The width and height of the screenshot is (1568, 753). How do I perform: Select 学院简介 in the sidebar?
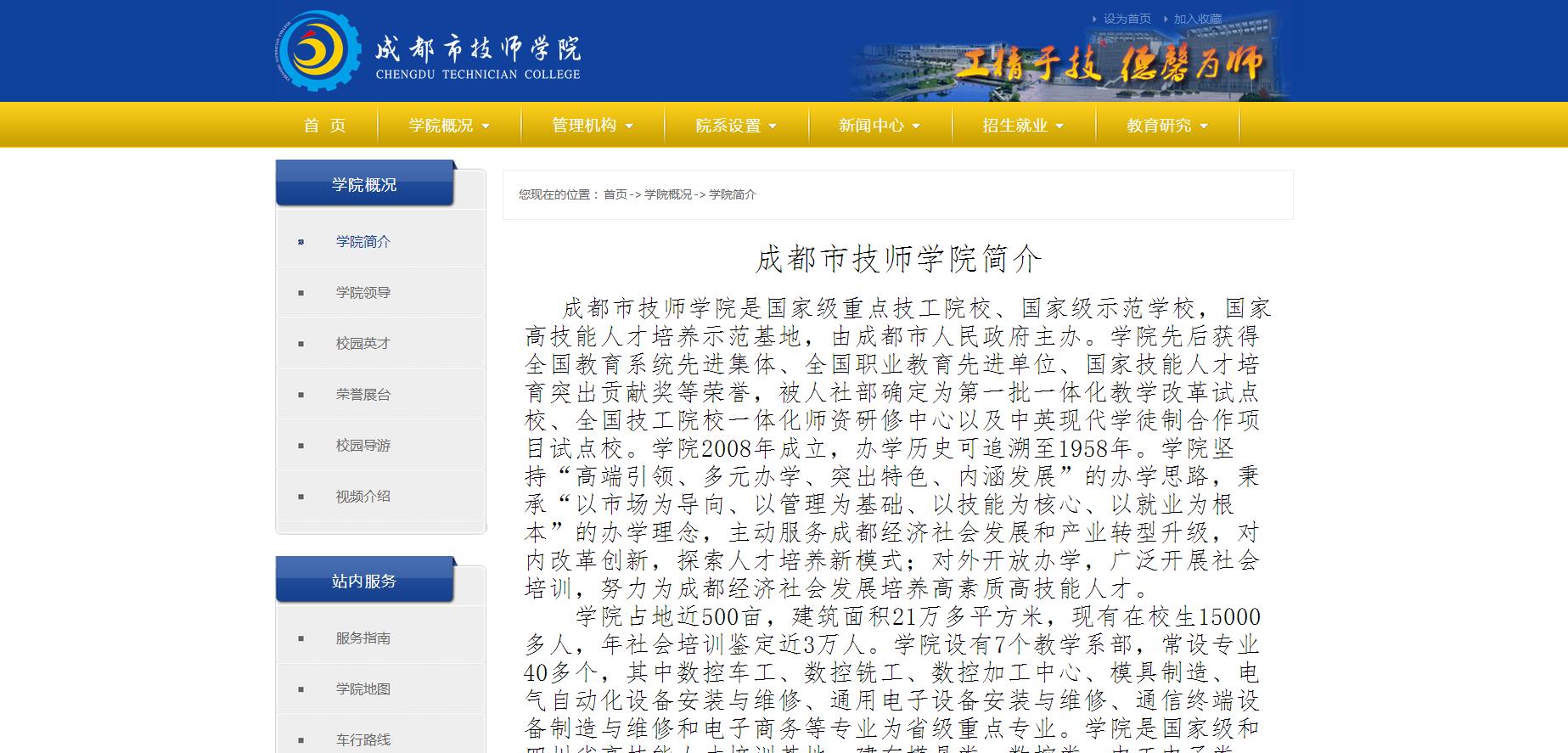(363, 242)
